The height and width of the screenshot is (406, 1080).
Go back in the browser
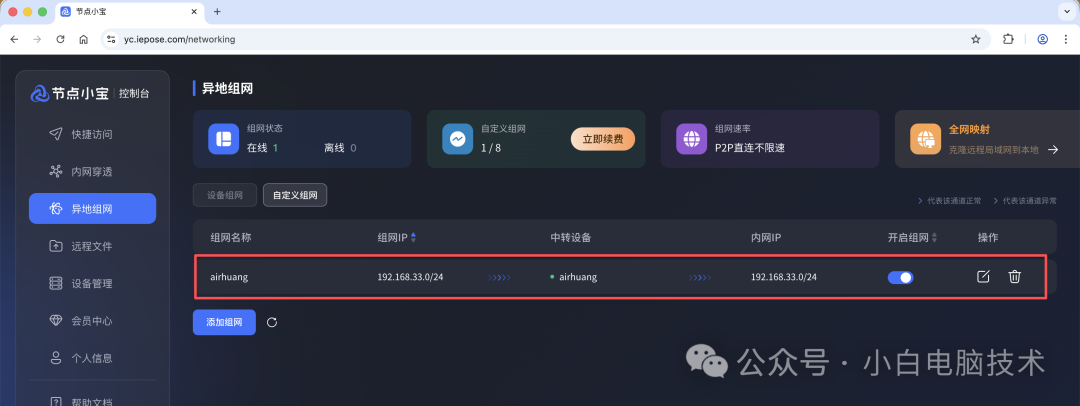[14, 39]
